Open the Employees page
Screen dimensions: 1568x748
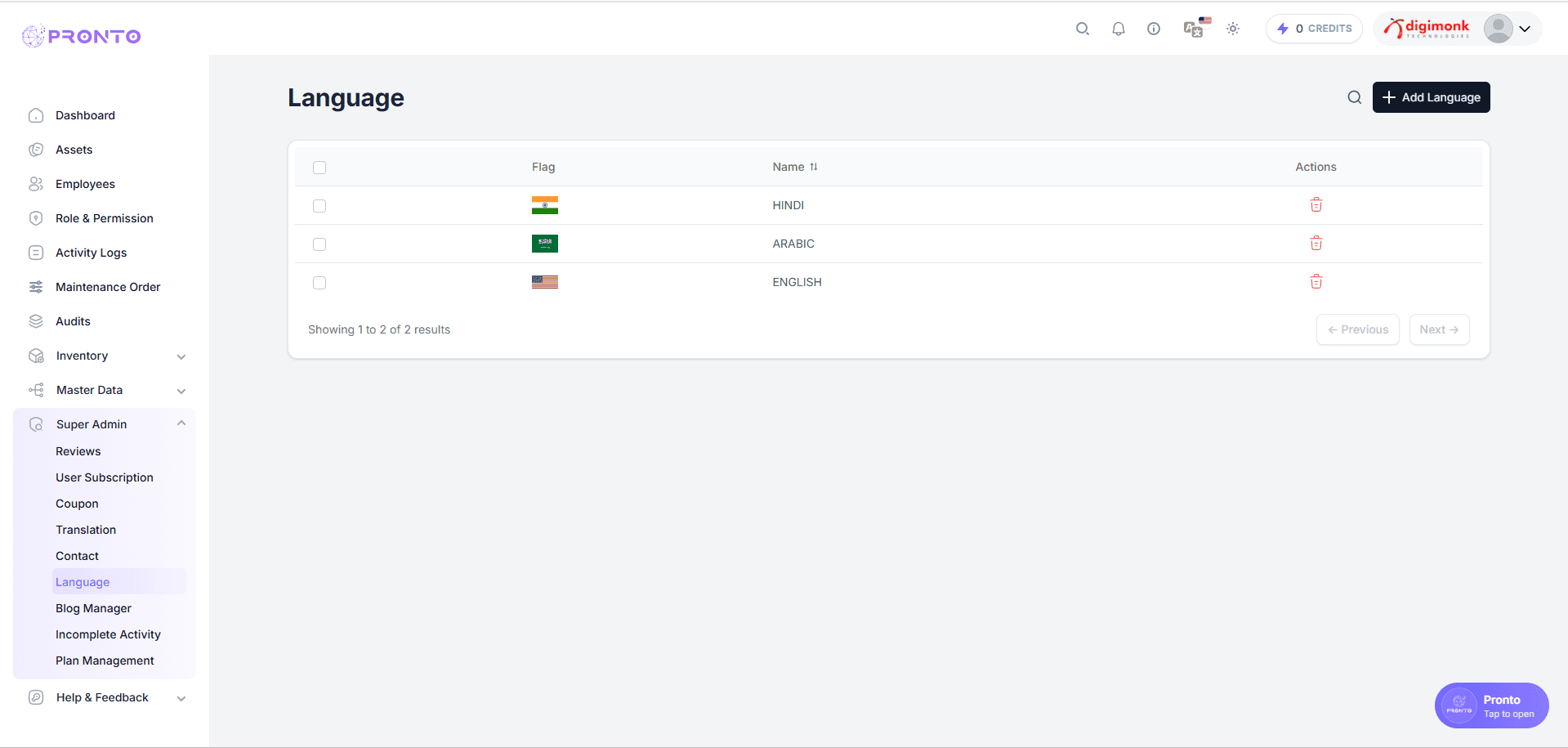coord(84,184)
